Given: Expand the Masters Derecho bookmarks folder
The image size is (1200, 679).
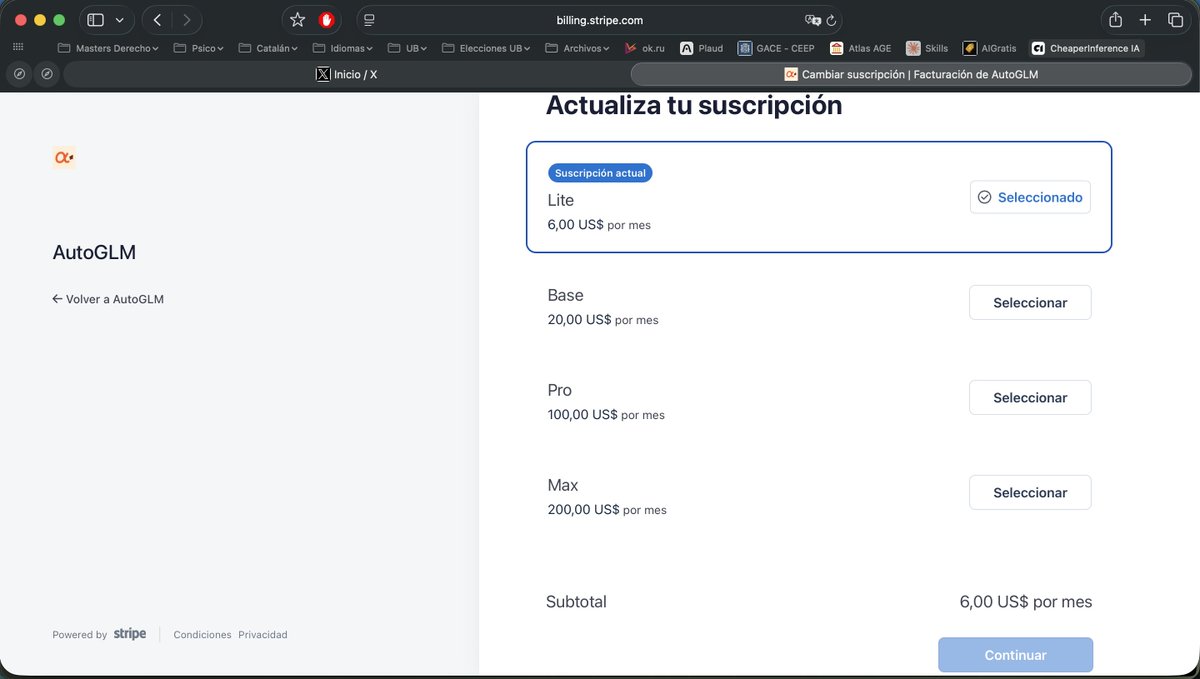Looking at the screenshot, I should (x=108, y=48).
